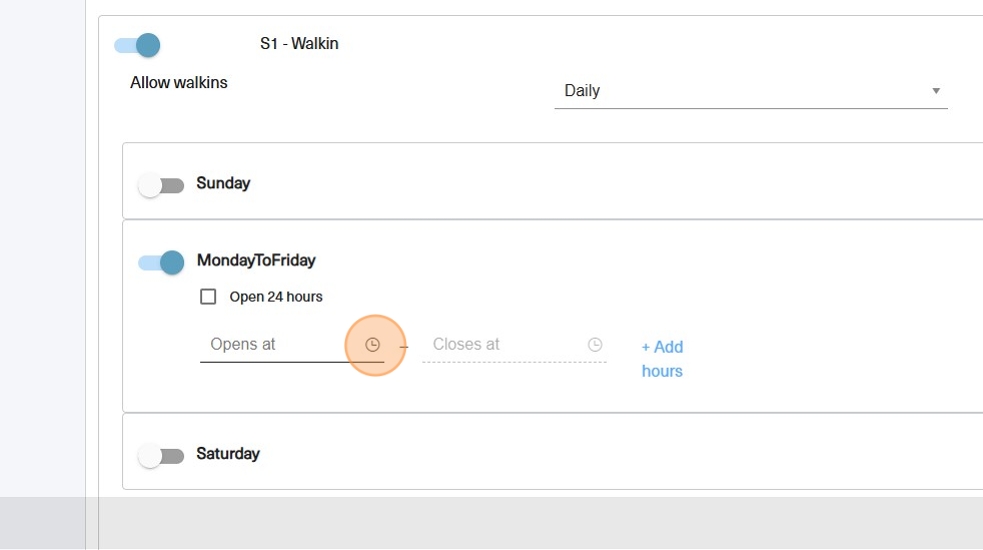This screenshot has height=550, width=983.
Task: Click the MondayToFriday day label
Action: 256,261
